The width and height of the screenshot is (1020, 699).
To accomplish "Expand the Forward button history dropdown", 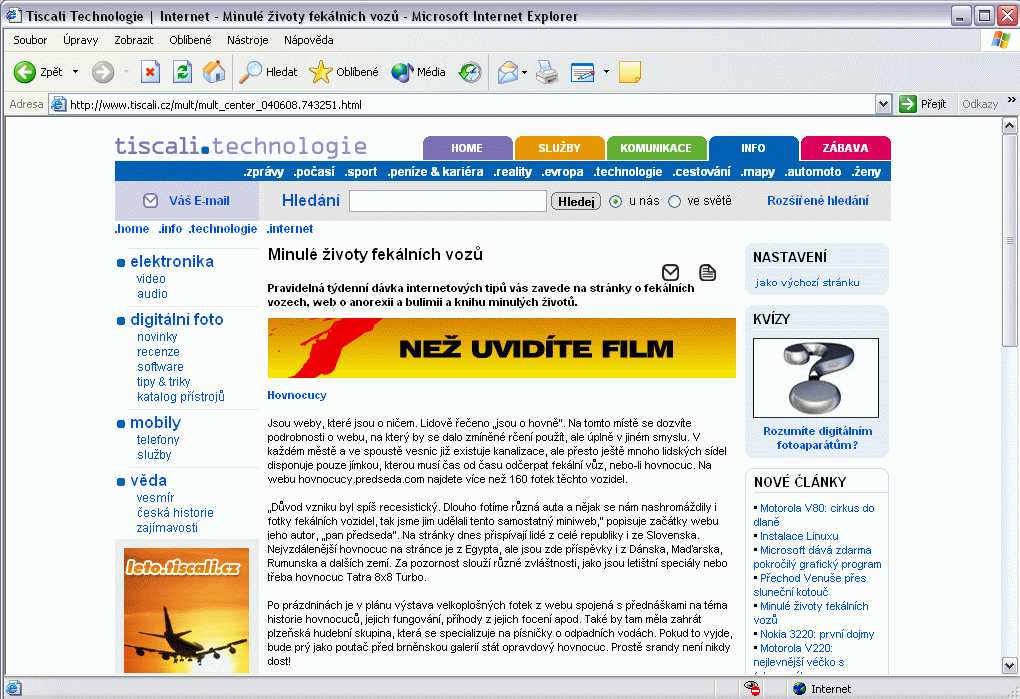I will coord(126,72).
